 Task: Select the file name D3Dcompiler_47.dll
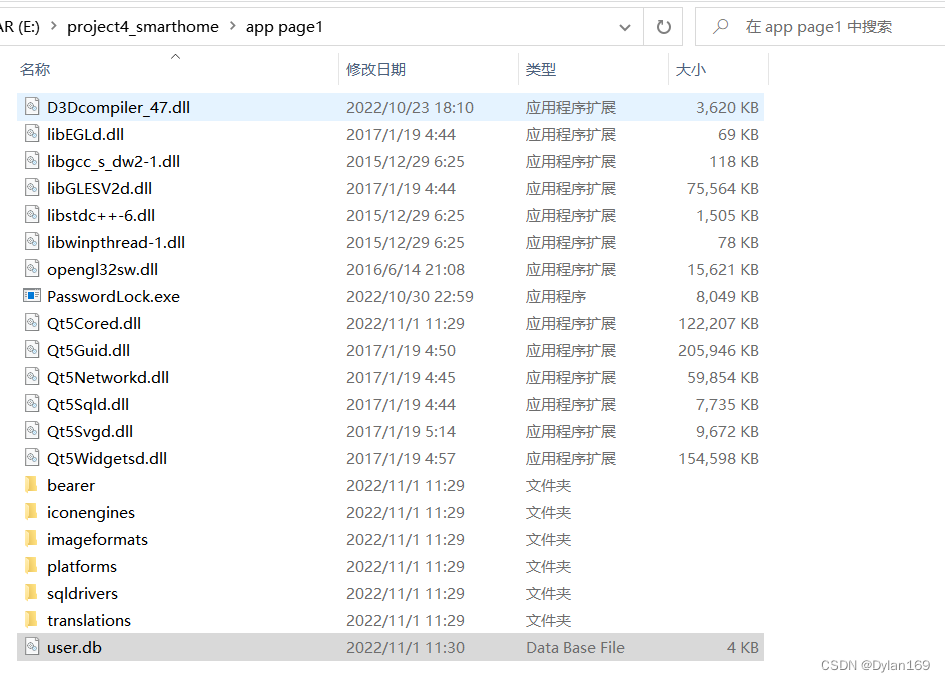pyautogui.click(x=118, y=107)
